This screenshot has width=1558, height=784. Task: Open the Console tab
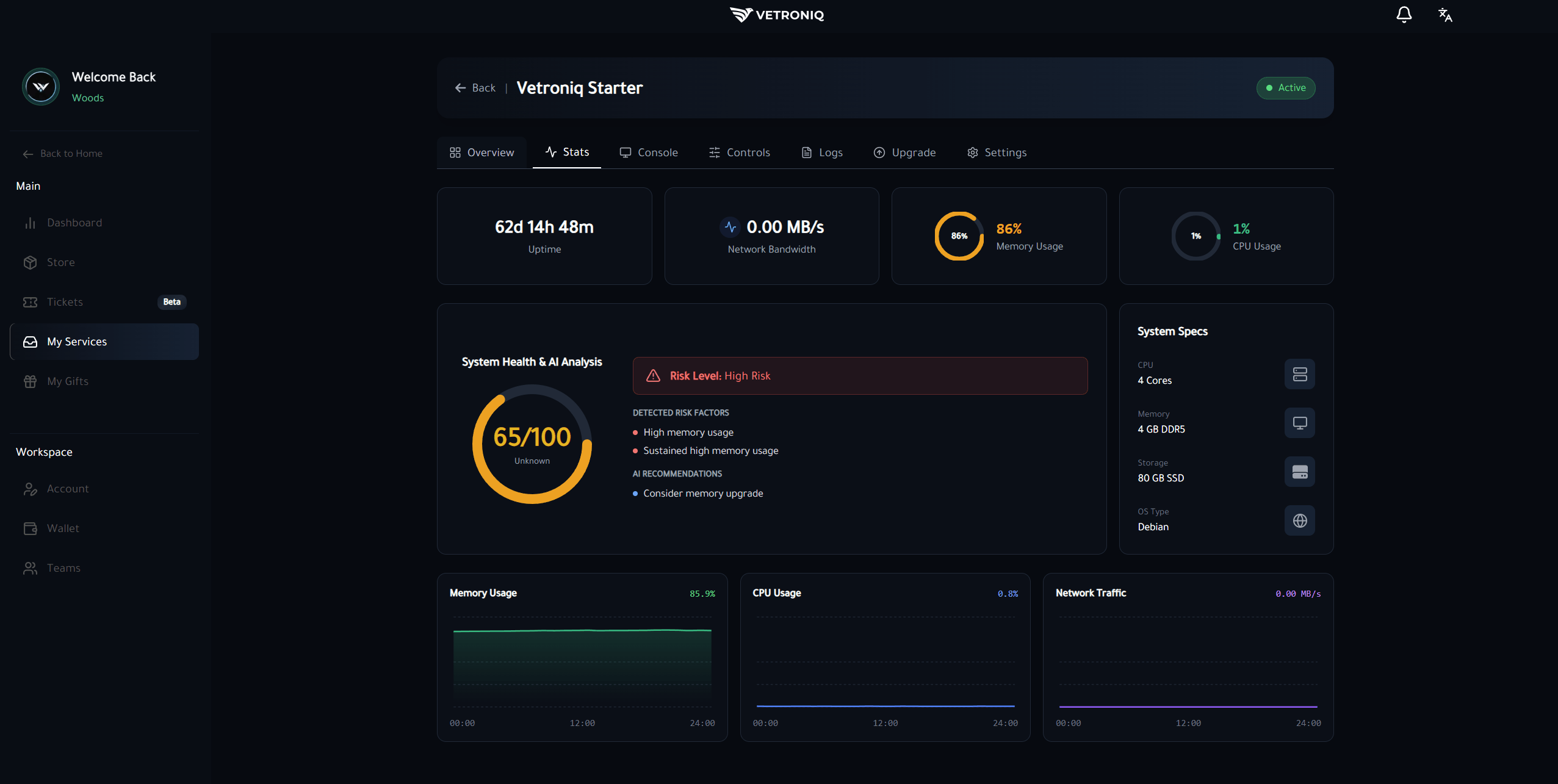pyautogui.click(x=649, y=153)
